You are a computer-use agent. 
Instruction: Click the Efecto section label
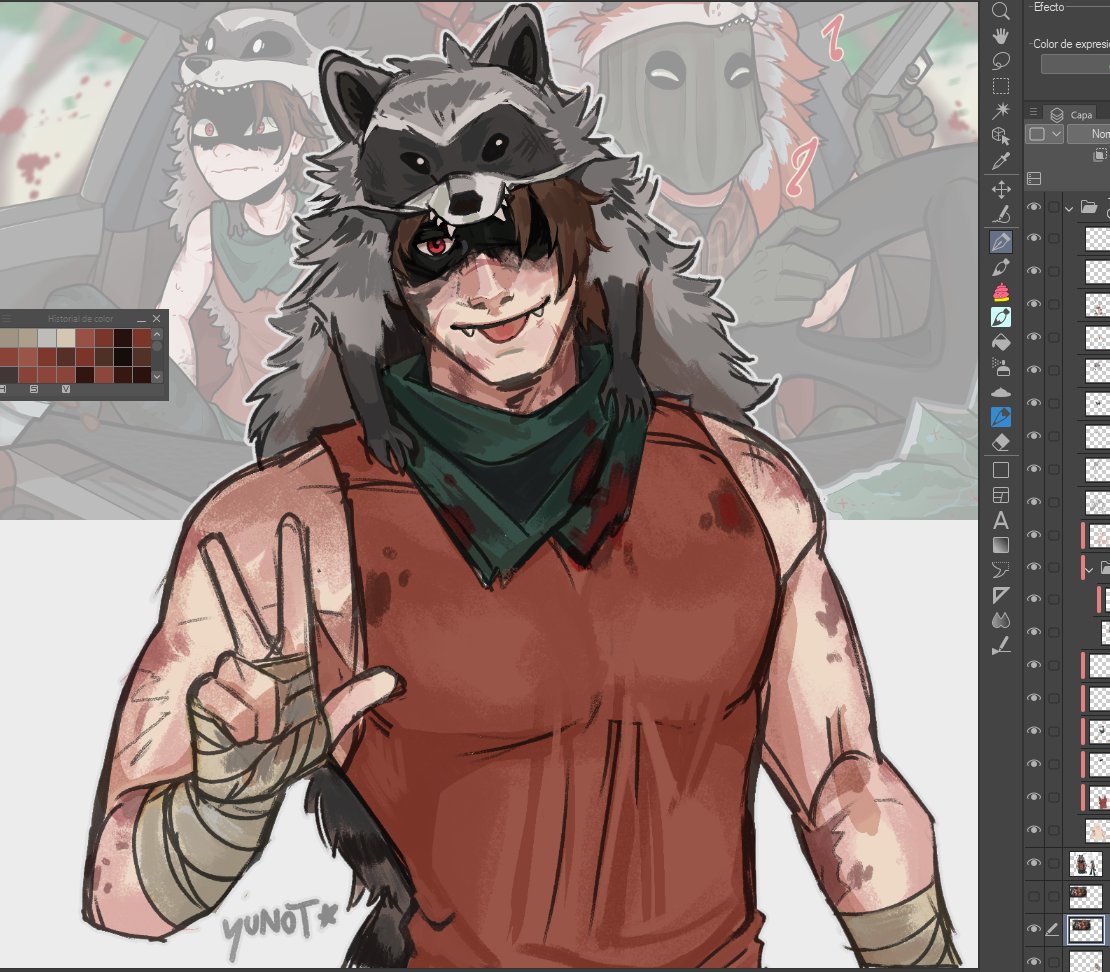point(1048,7)
